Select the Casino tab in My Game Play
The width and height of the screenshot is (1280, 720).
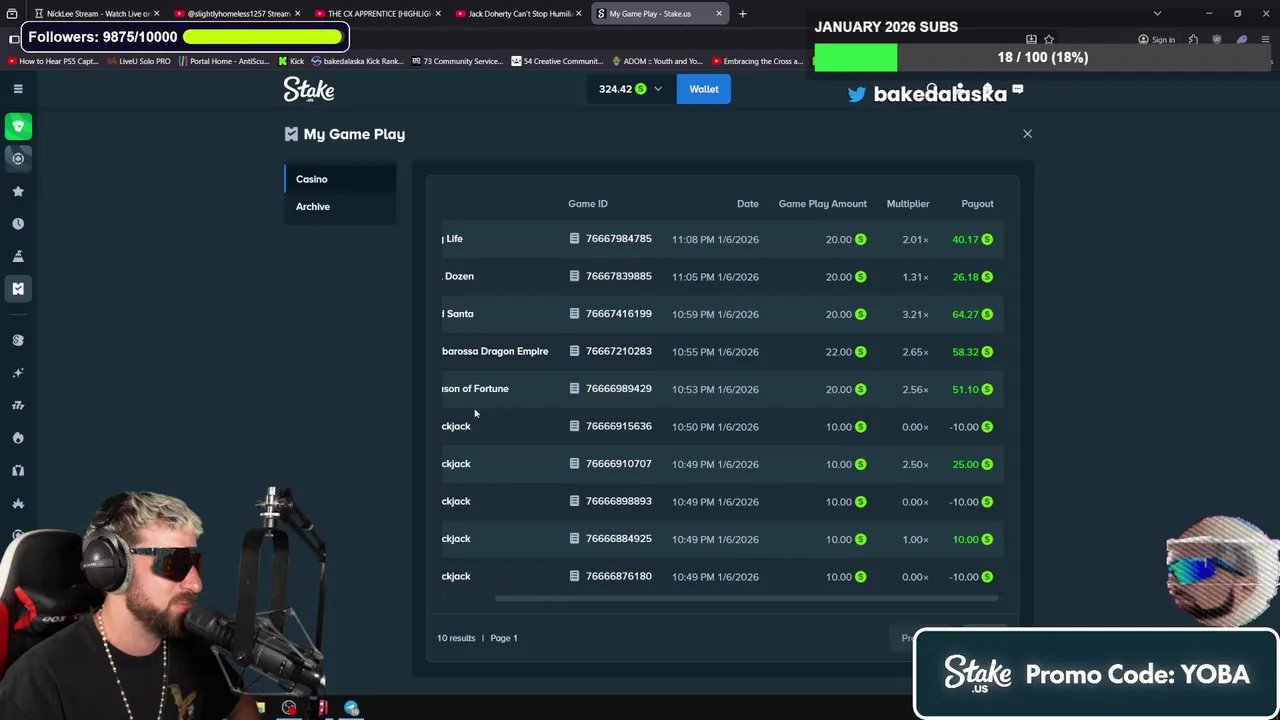340,179
